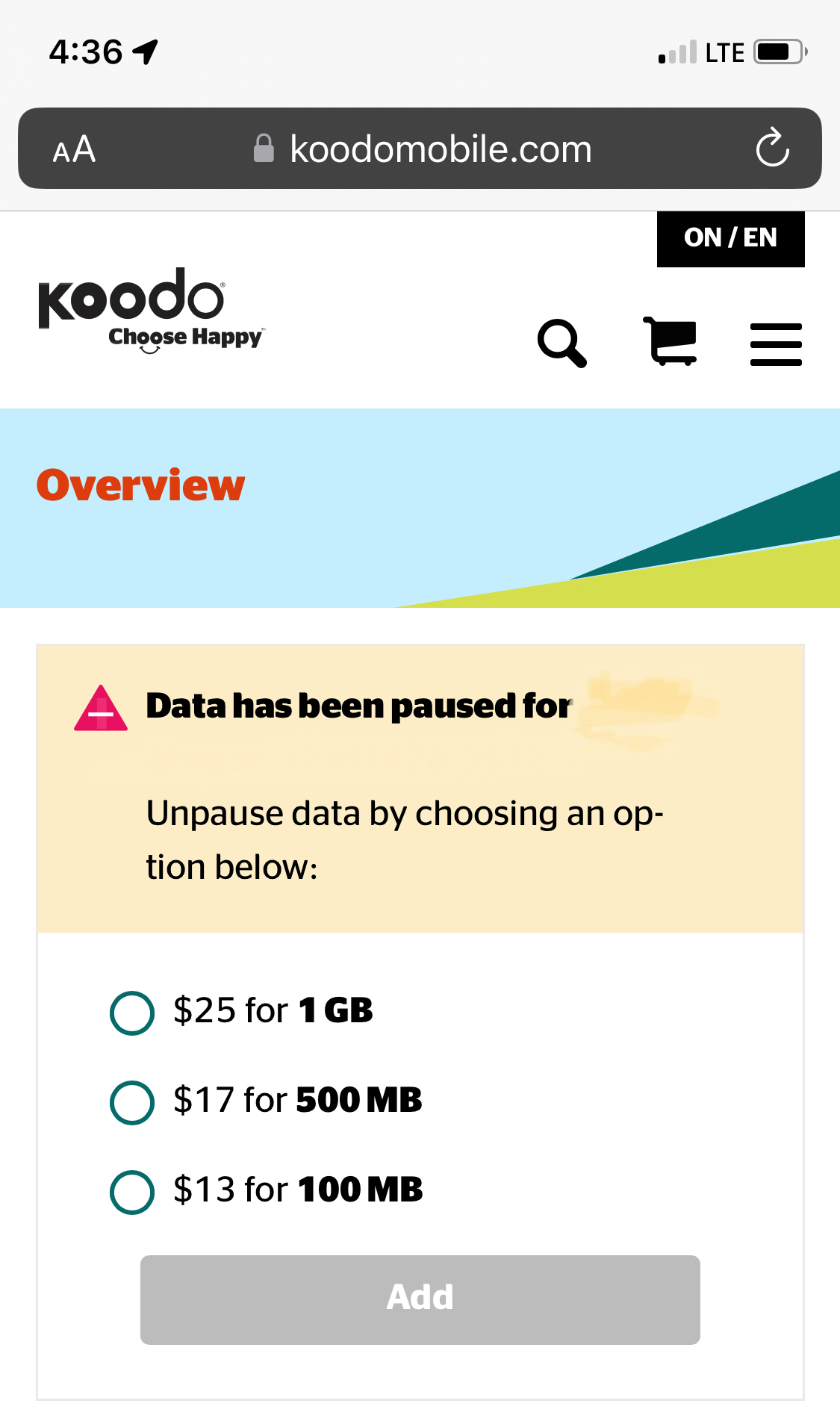The height and width of the screenshot is (1427, 840).
Task: Tap the 4:36 status bar clock
Action: (85, 52)
